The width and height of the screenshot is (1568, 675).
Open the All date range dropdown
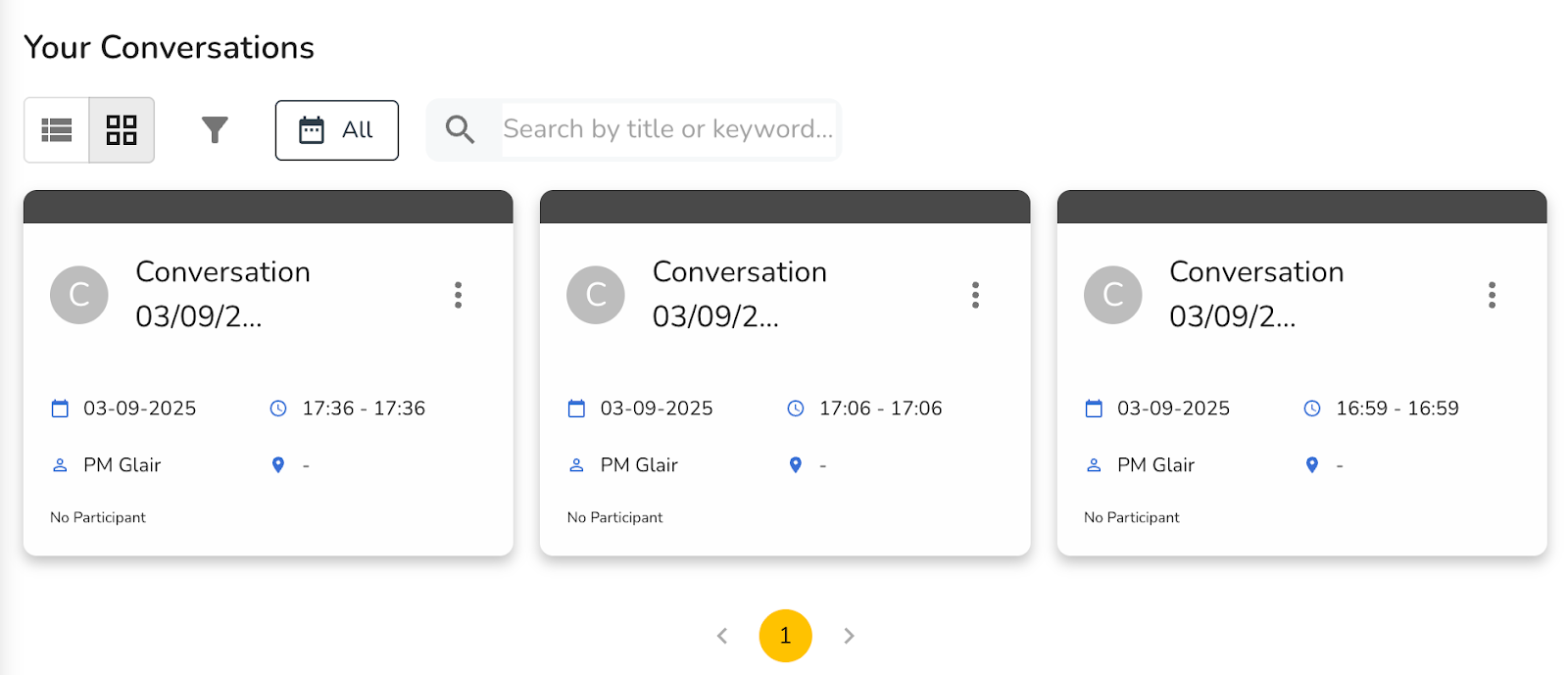click(336, 129)
